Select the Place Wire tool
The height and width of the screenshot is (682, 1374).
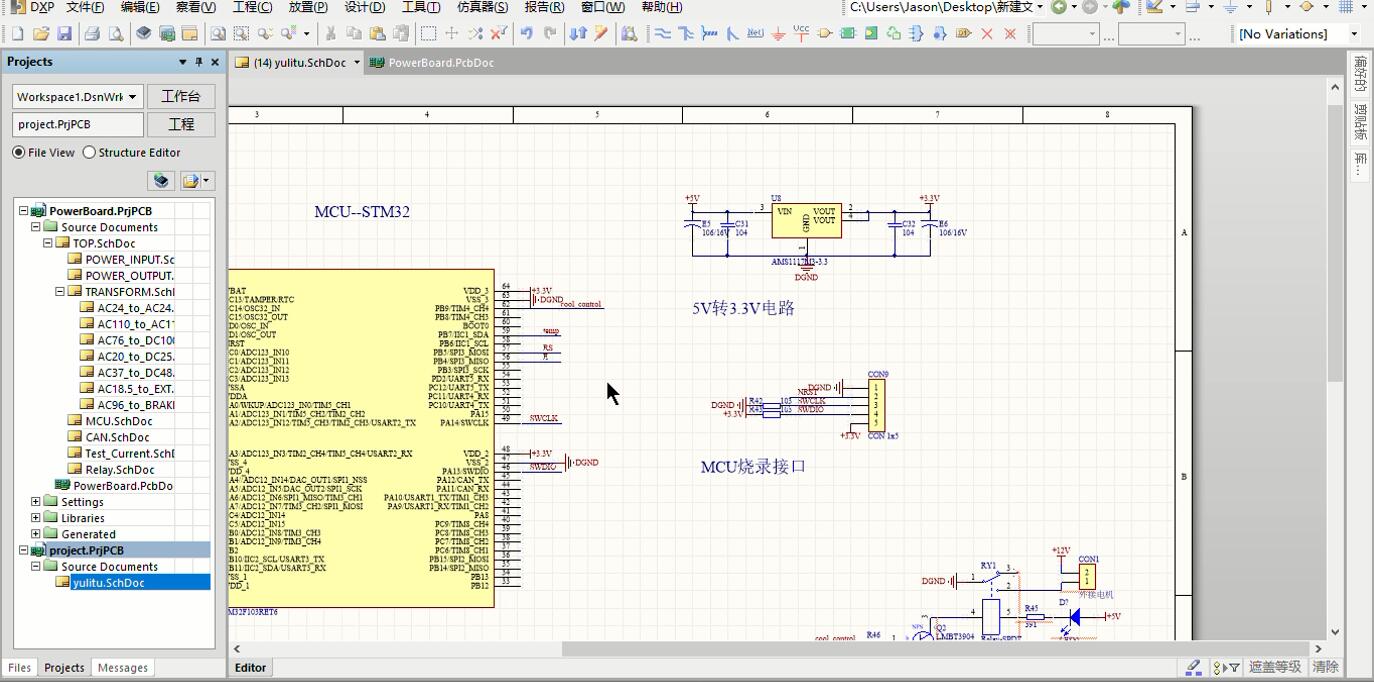(x=663, y=34)
